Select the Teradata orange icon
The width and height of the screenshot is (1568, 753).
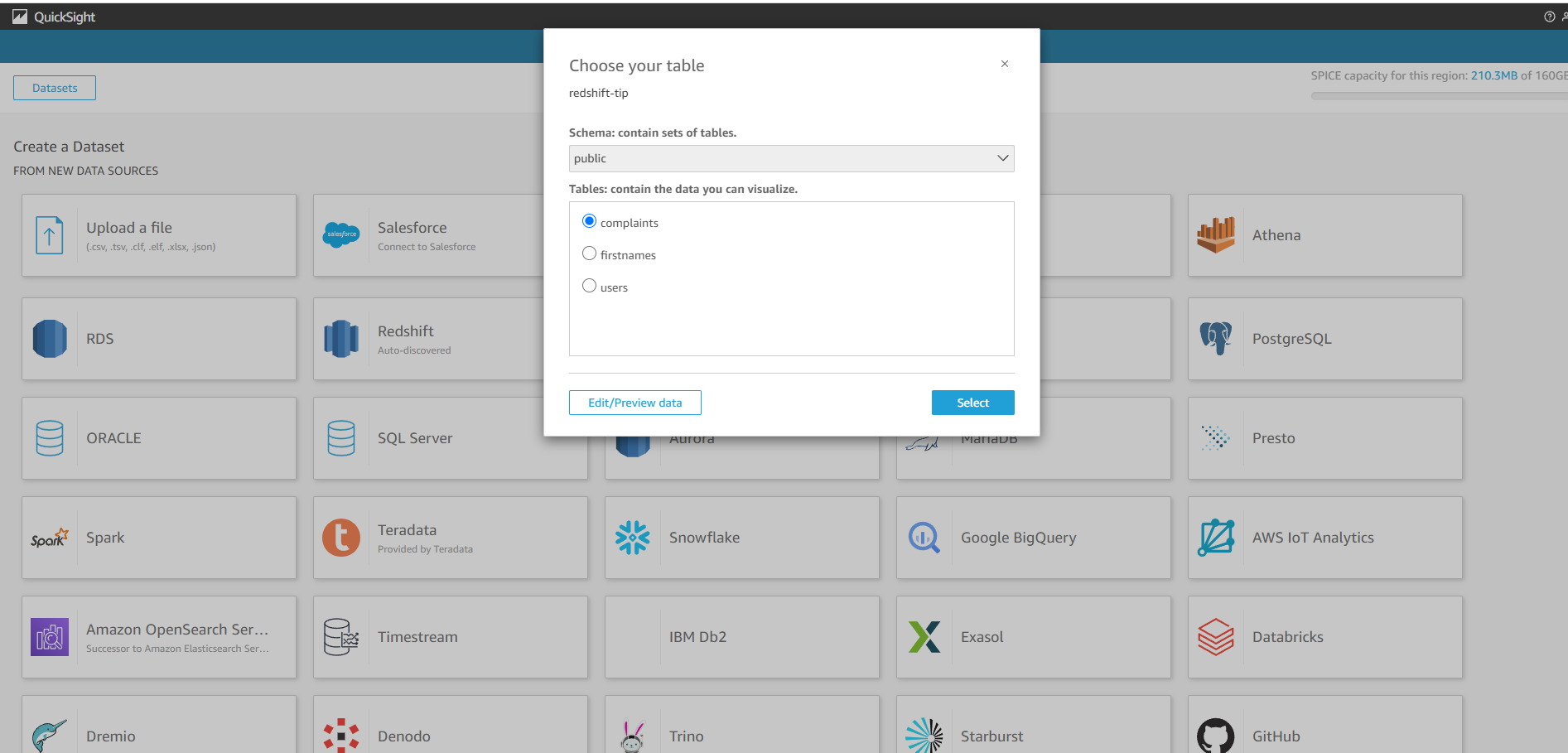click(341, 538)
